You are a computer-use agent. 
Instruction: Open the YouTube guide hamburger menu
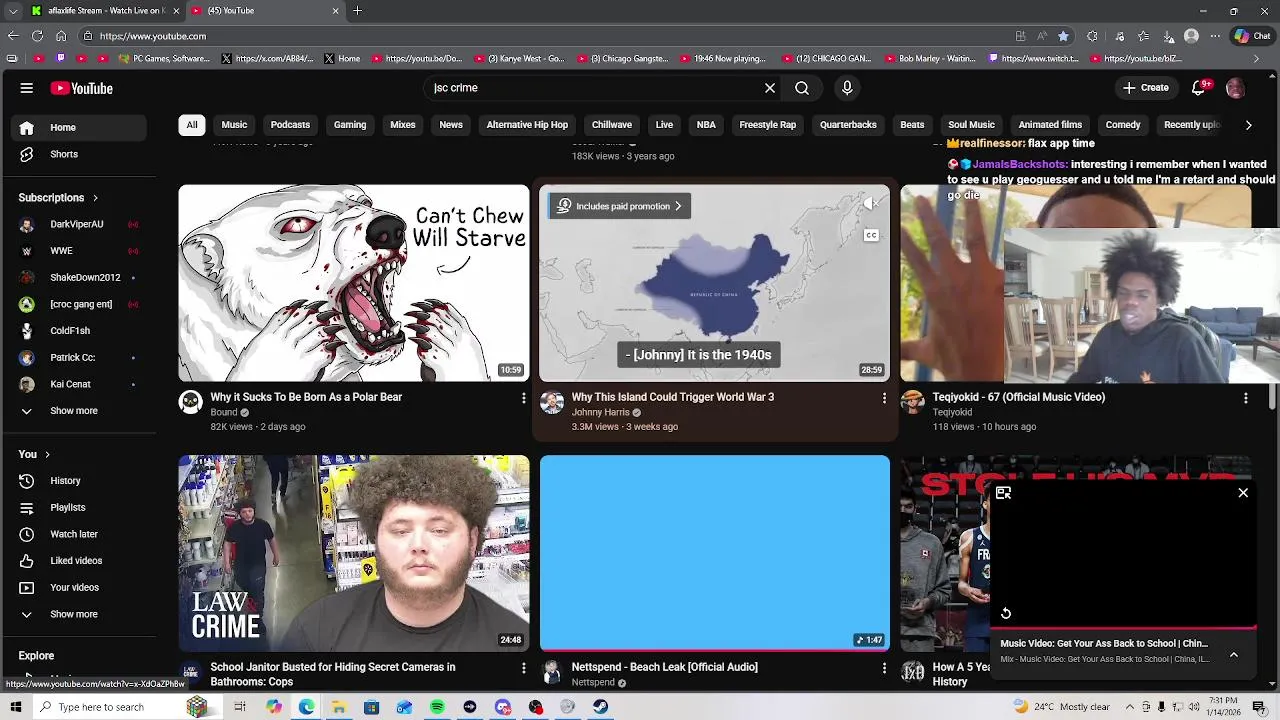(x=27, y=88)
